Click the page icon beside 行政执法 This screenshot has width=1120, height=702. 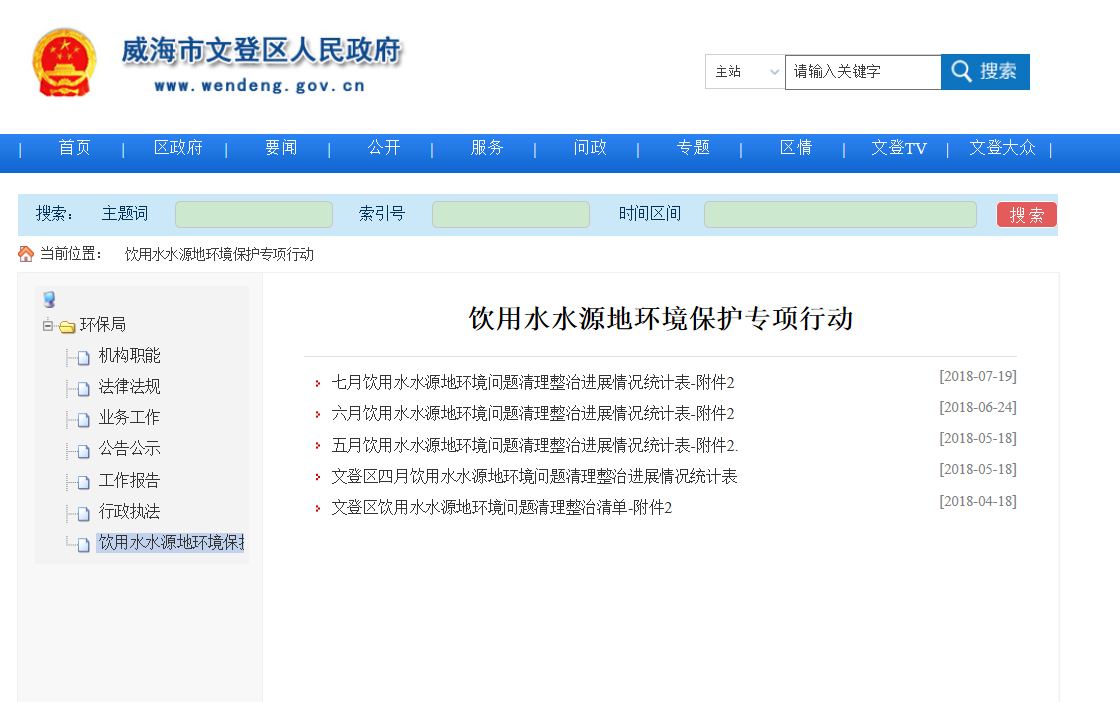[84, 513]
